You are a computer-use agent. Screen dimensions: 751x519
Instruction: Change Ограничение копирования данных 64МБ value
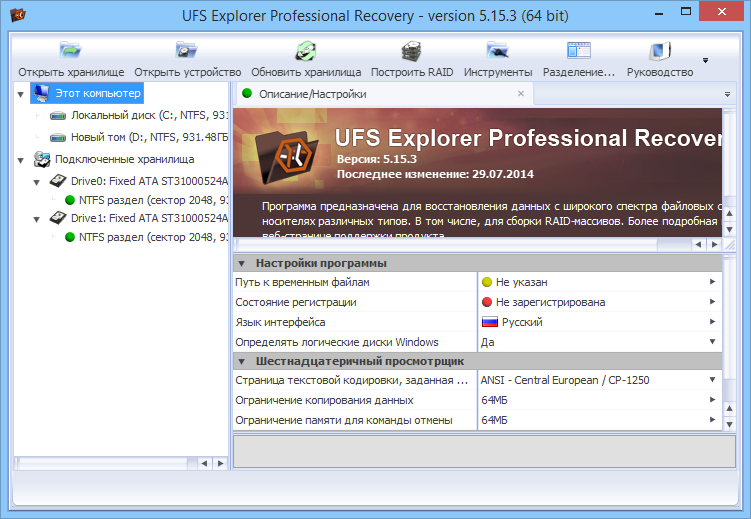[x=600, y=400]
